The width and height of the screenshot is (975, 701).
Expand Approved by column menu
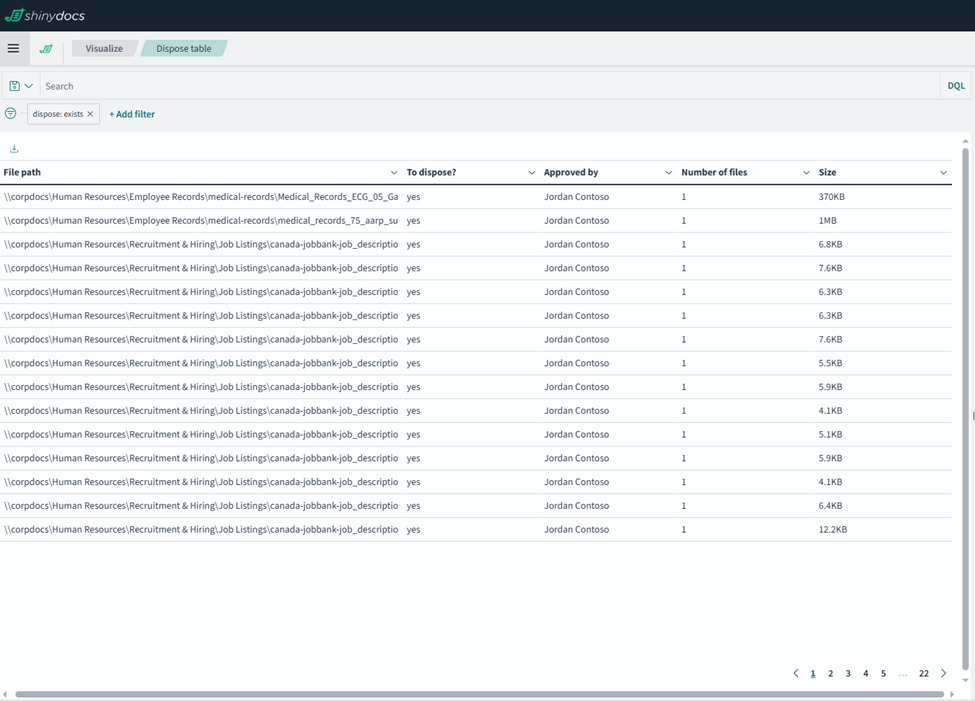[669, 173]
